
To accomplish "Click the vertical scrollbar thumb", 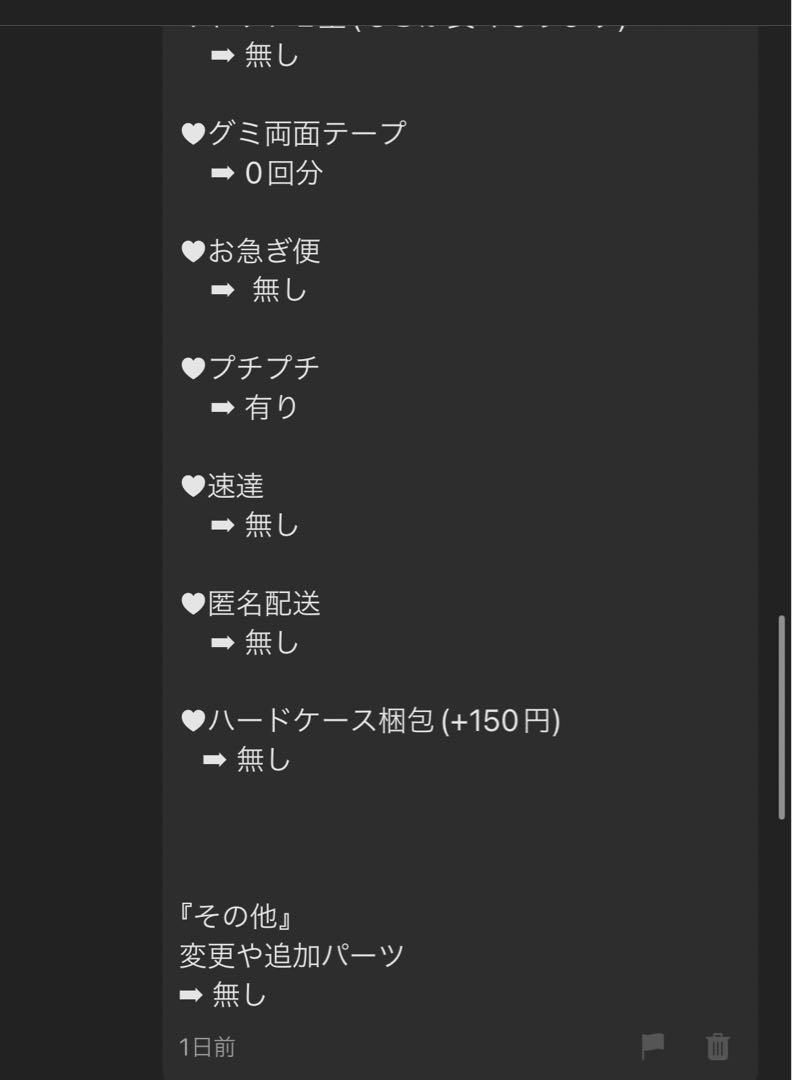I will (782, 717).
